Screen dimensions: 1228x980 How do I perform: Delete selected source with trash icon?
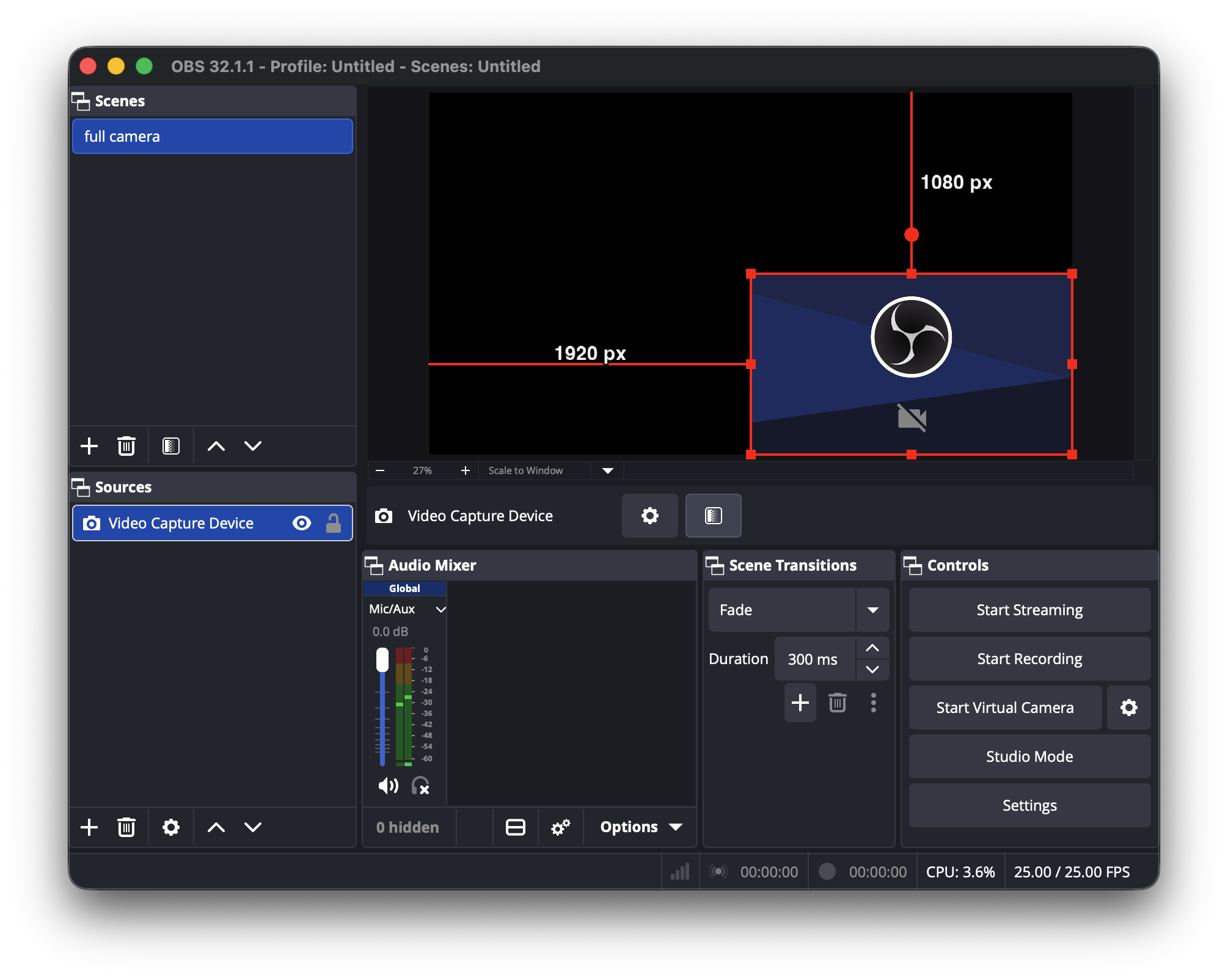pyautogui.click(x=126, y=827)
